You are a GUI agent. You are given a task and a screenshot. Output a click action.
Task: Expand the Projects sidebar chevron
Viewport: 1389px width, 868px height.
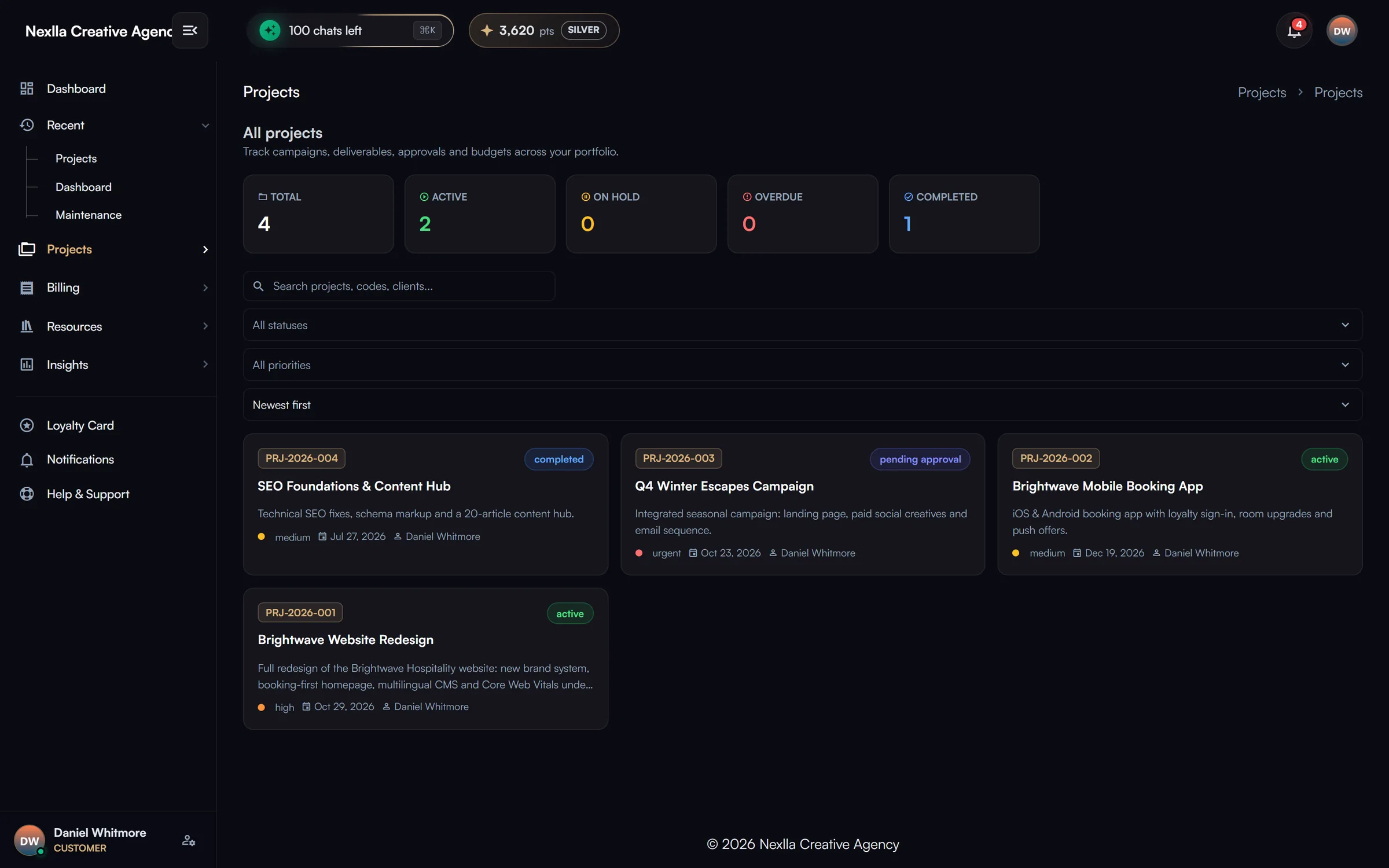205,249
